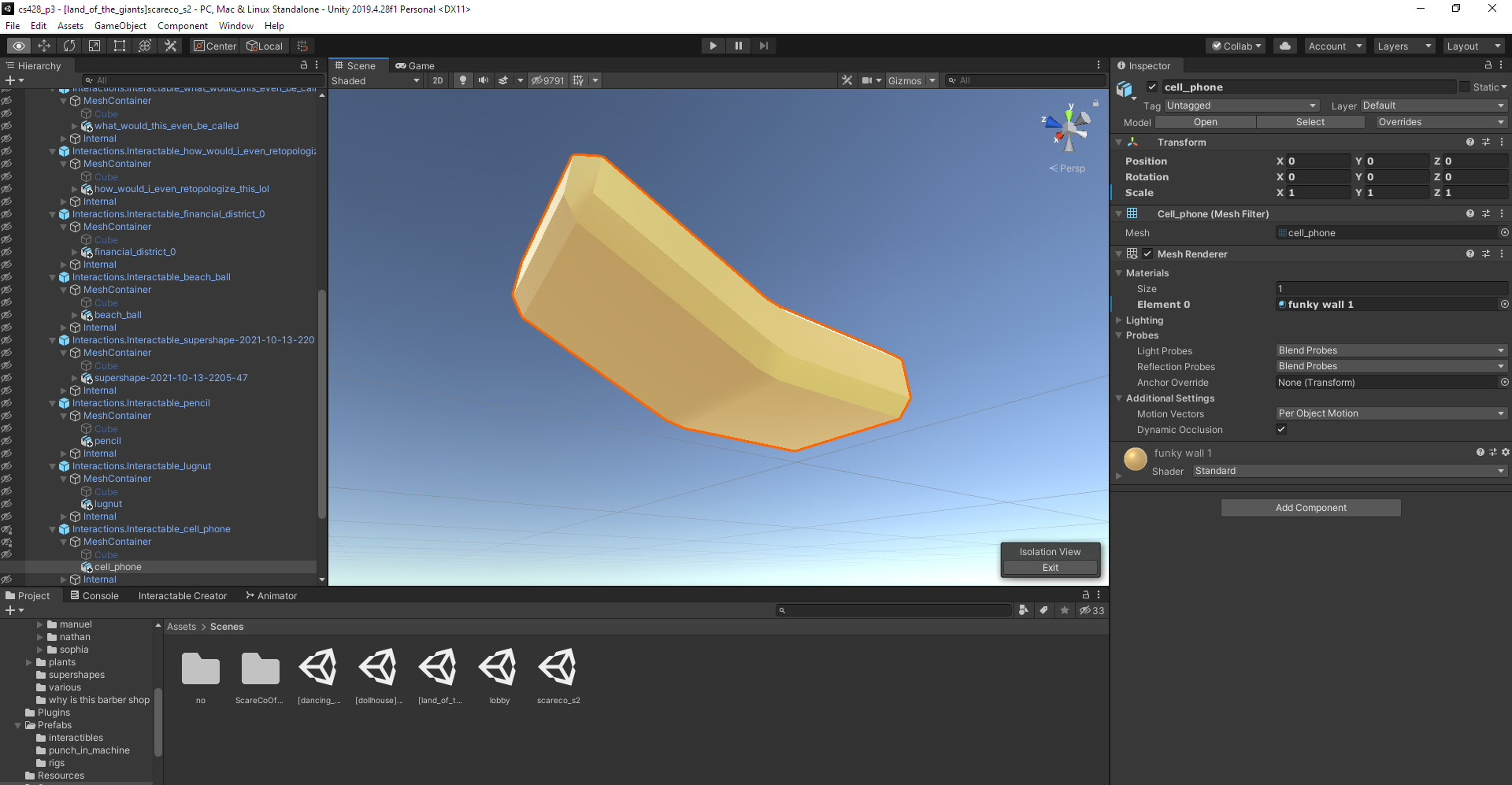The image size is (1512, 785).
Task: Toggle scene grid visibility icon
Action: (x=579, y=80)
